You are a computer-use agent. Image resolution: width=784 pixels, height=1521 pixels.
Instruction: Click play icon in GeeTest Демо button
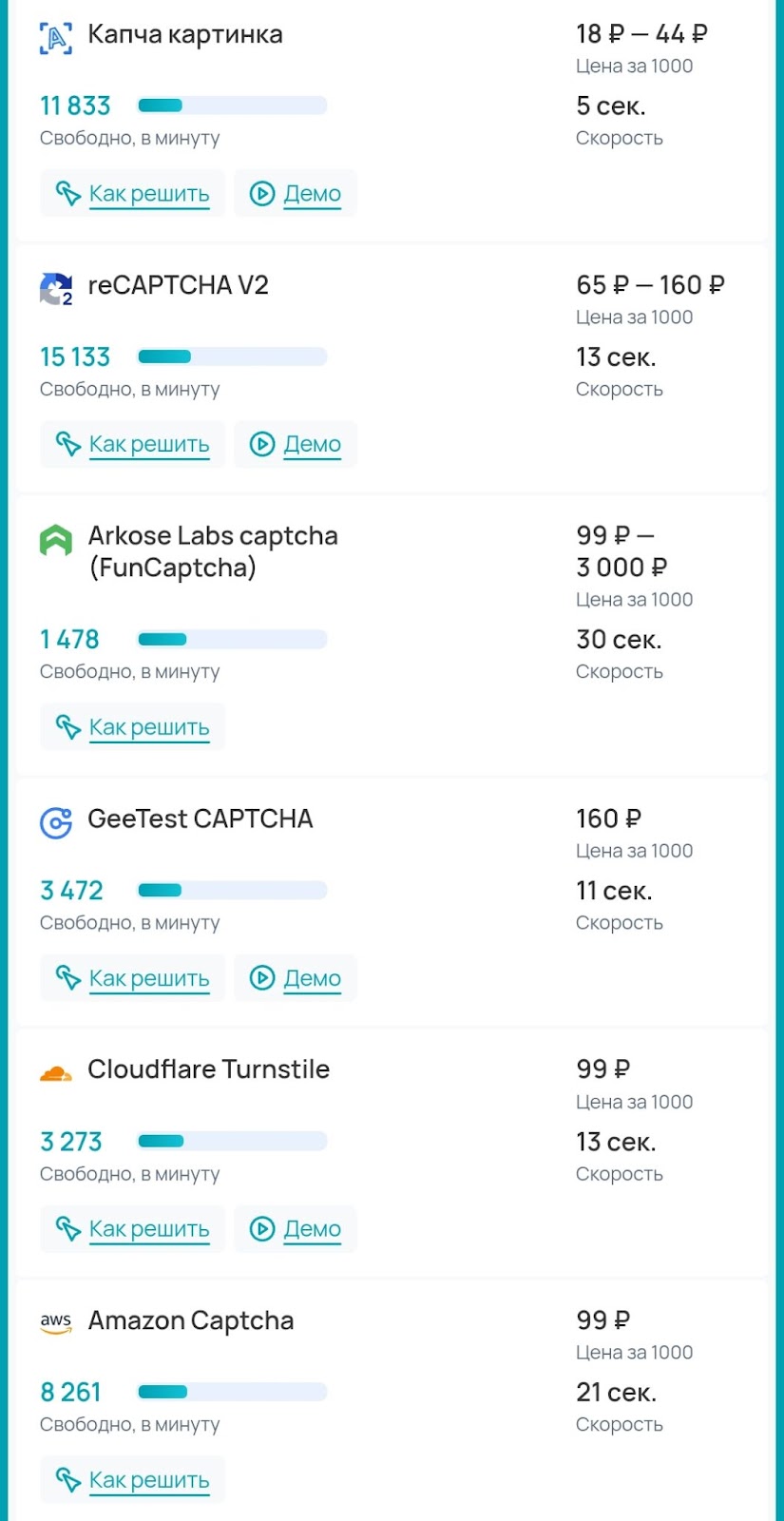(x=262, y=977)
